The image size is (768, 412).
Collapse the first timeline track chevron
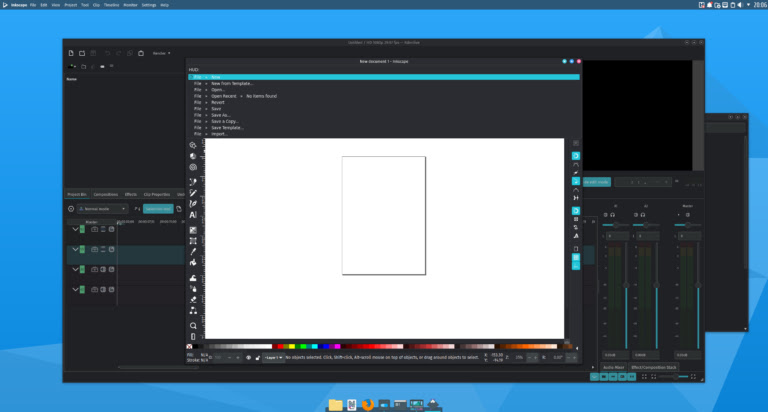coord(74,229)
